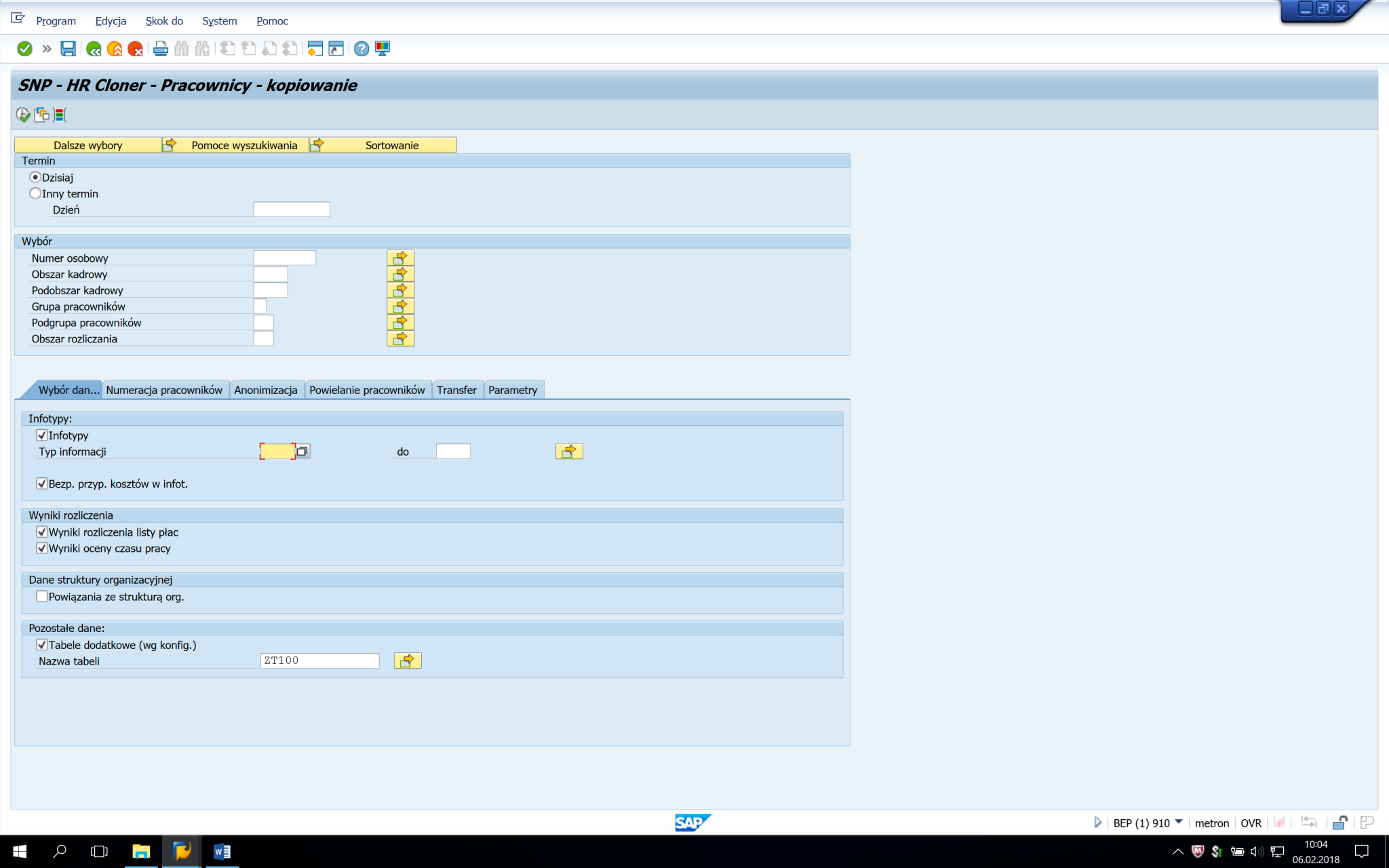Exit using the orange up-arrow icon

pyautogui.click(x=115, y=49)
